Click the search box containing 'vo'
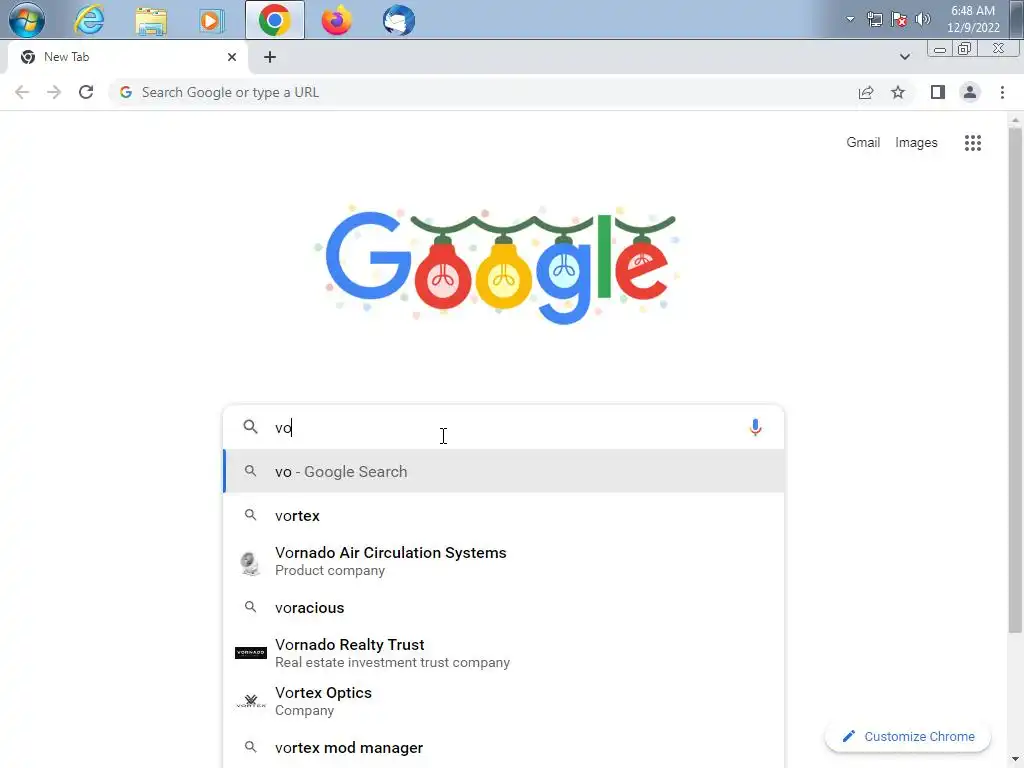1024x768 pixels. tap(503, 427)
